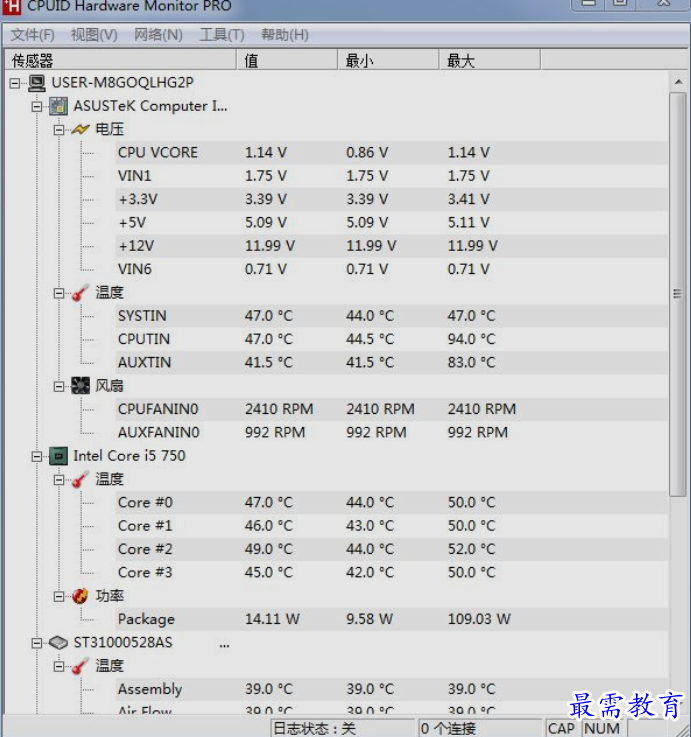Click the 传感器 column header

pos(119,60)
